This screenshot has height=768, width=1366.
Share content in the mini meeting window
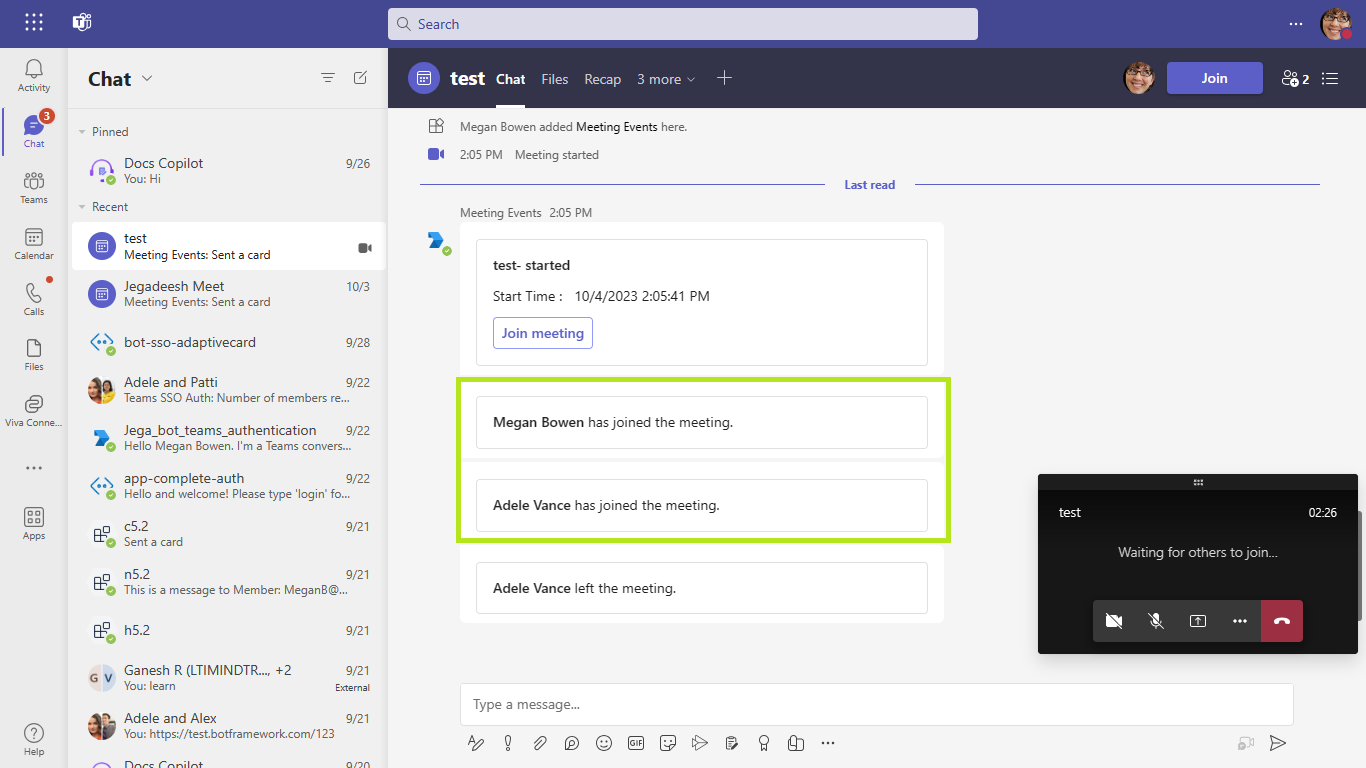1198,621
